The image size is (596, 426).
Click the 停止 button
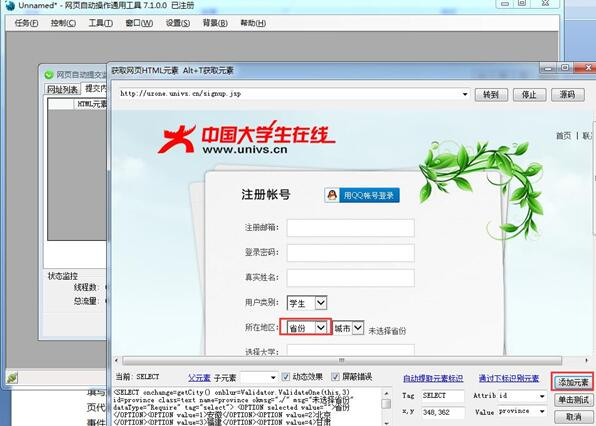click(529, 94)
